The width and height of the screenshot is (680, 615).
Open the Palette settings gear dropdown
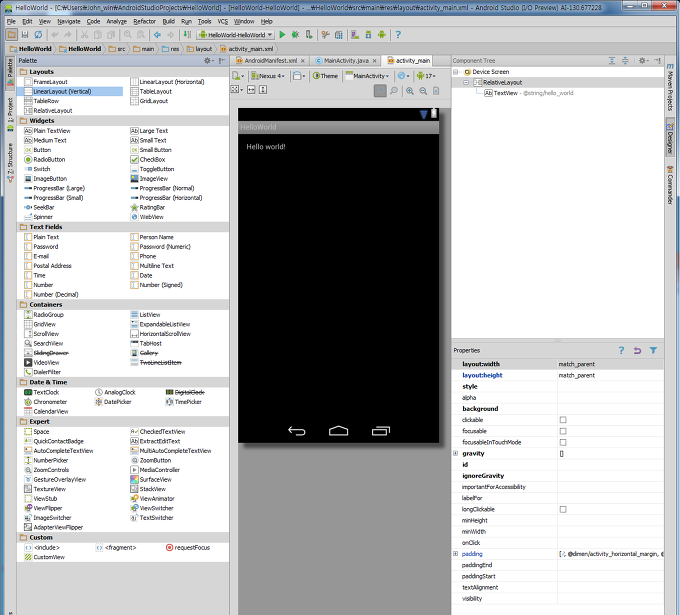[x=209, y=61]
